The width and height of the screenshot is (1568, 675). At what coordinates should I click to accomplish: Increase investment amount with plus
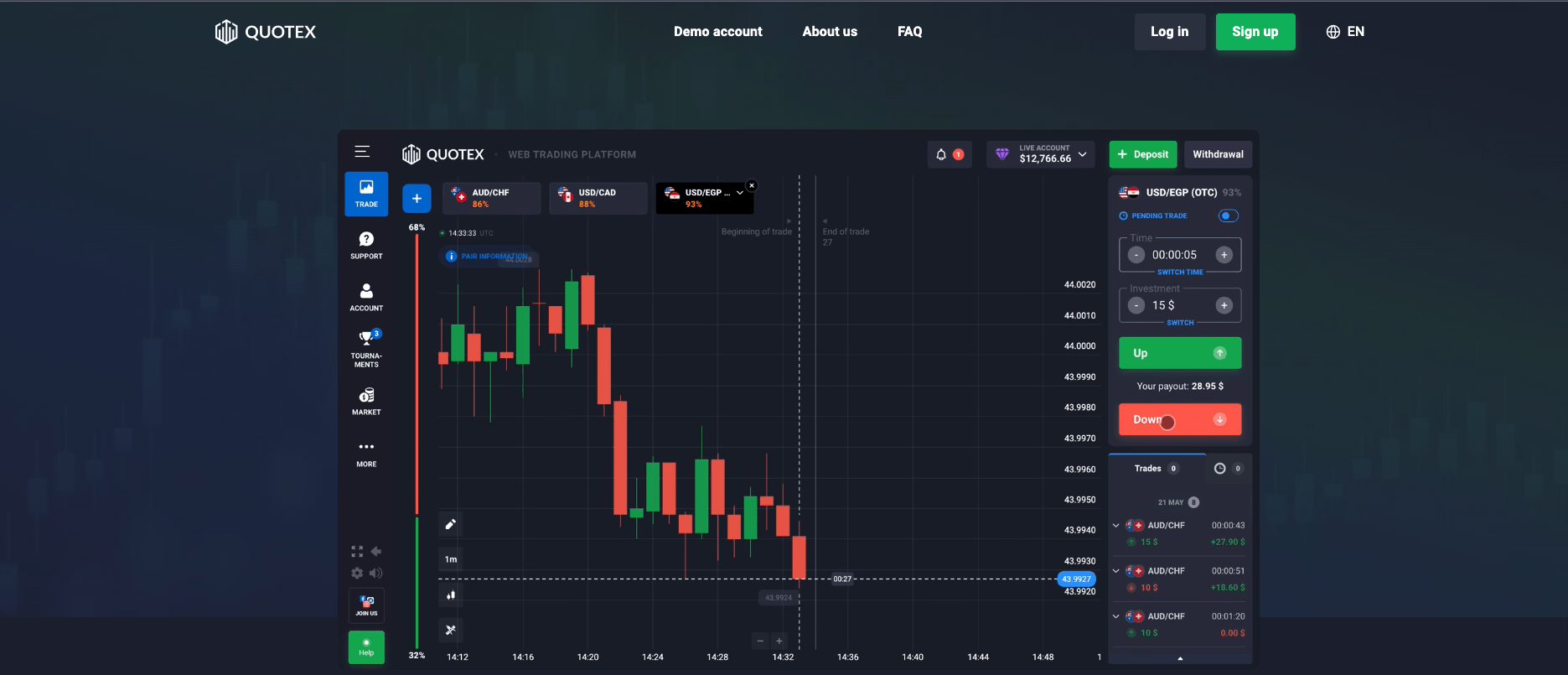(1224, 305)
